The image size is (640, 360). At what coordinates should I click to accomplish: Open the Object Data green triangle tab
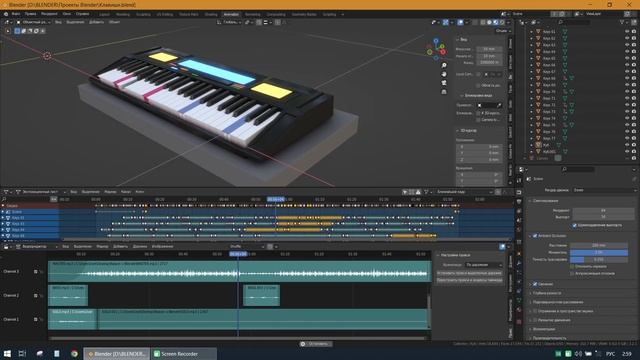tap(519, 301)
